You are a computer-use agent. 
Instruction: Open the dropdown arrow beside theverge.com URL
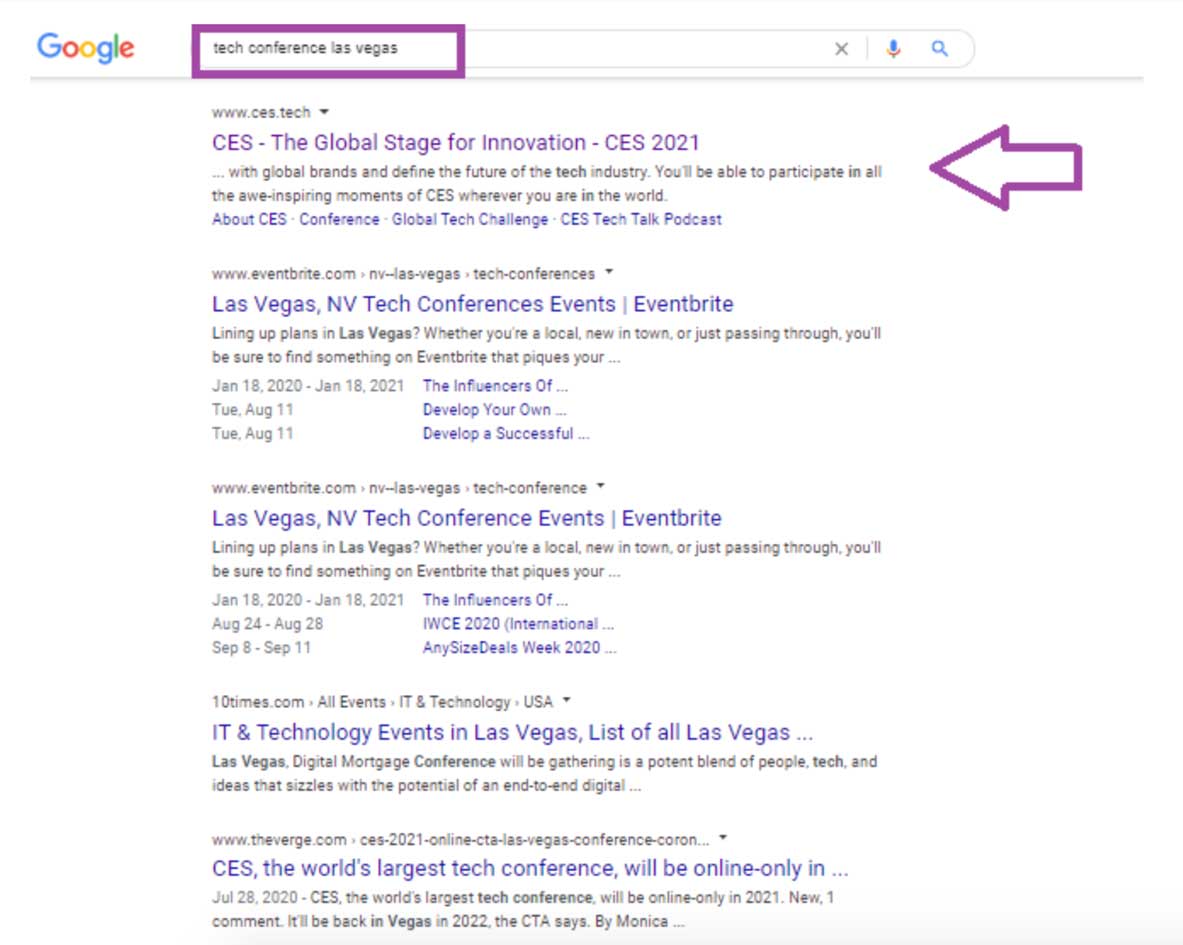point(723,838)
